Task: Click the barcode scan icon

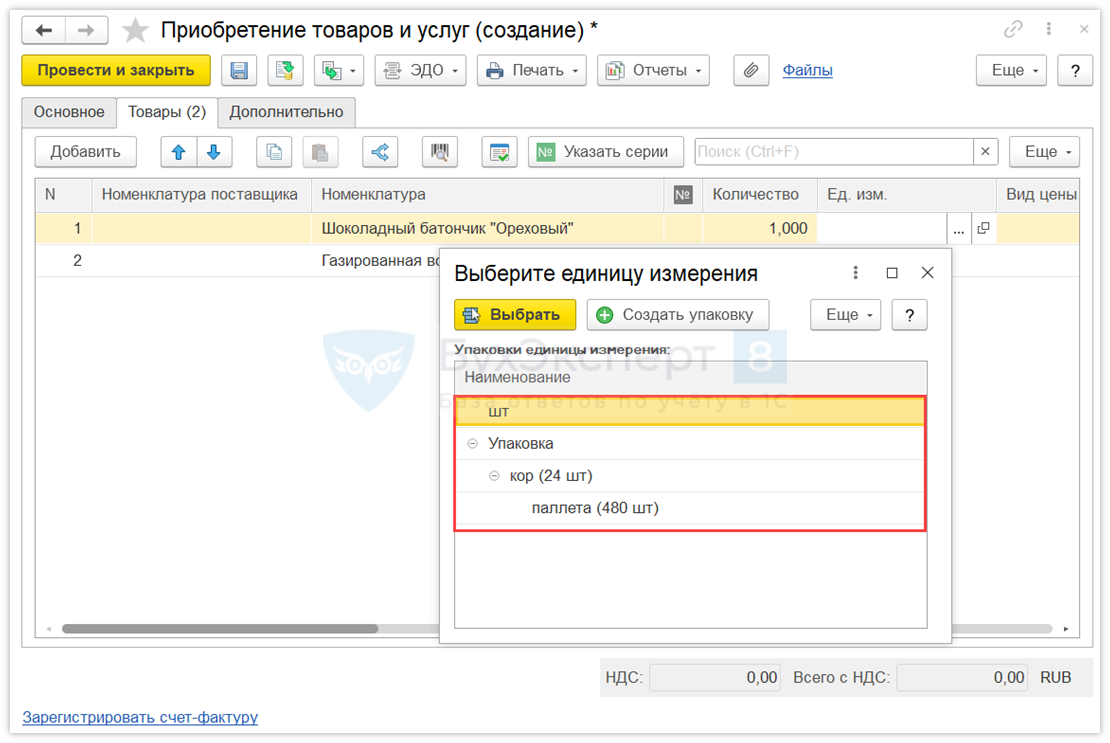Action: coord(440,151)
